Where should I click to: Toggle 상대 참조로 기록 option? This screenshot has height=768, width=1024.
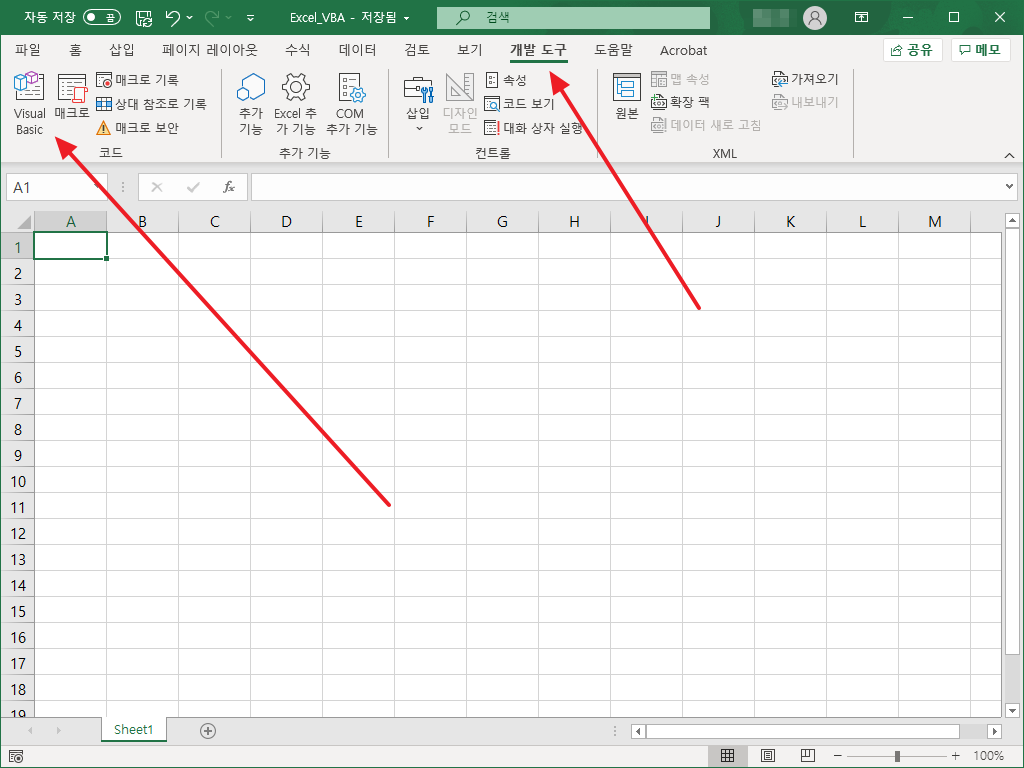click(151, 104)
